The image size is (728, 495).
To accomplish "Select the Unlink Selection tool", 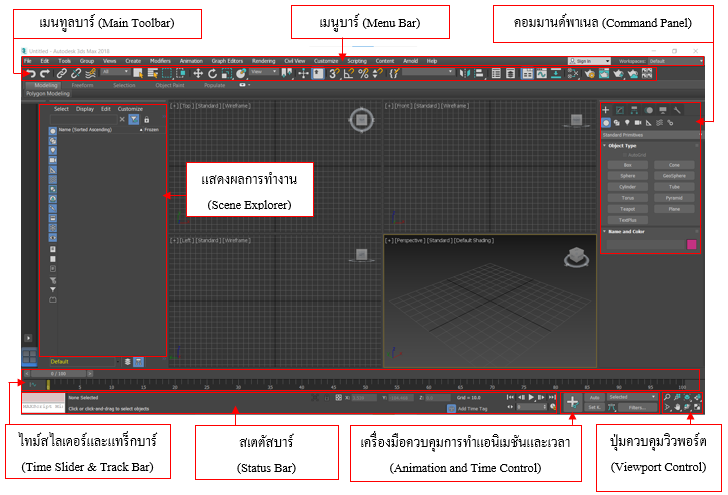I will click(76, 73).
